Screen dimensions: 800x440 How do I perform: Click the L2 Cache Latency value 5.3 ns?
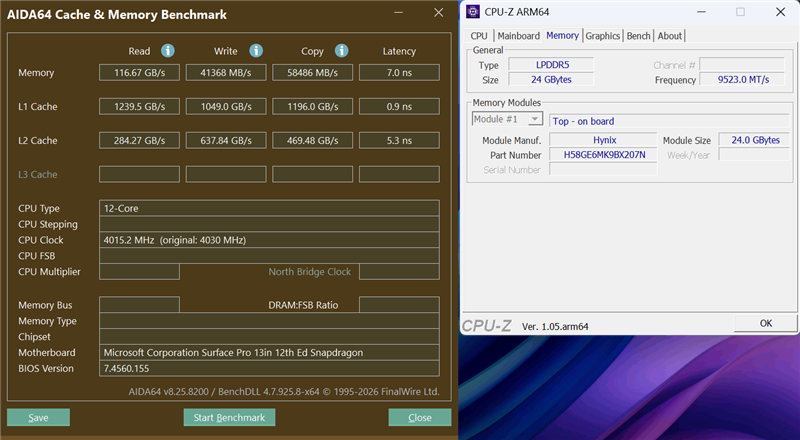[x=399, y=140]
